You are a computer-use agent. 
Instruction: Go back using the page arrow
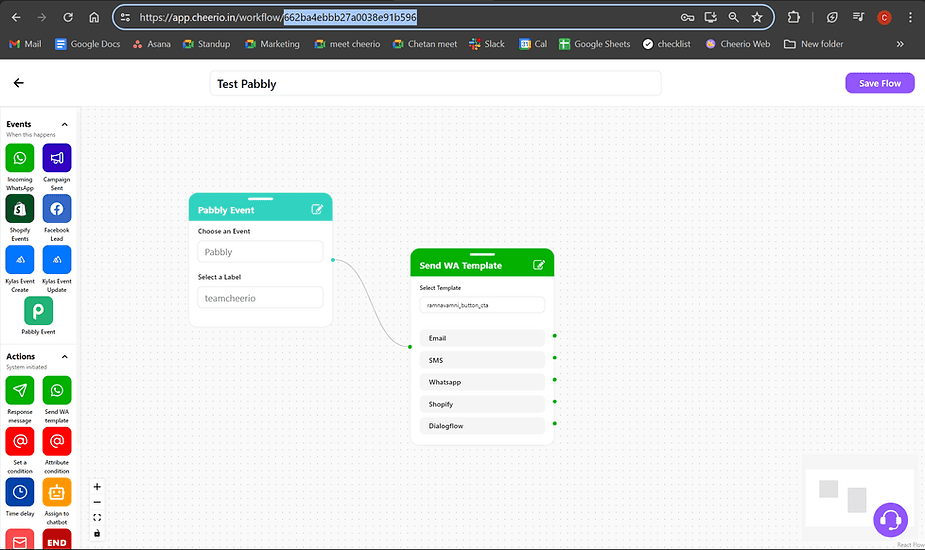(x=19, y=83)
